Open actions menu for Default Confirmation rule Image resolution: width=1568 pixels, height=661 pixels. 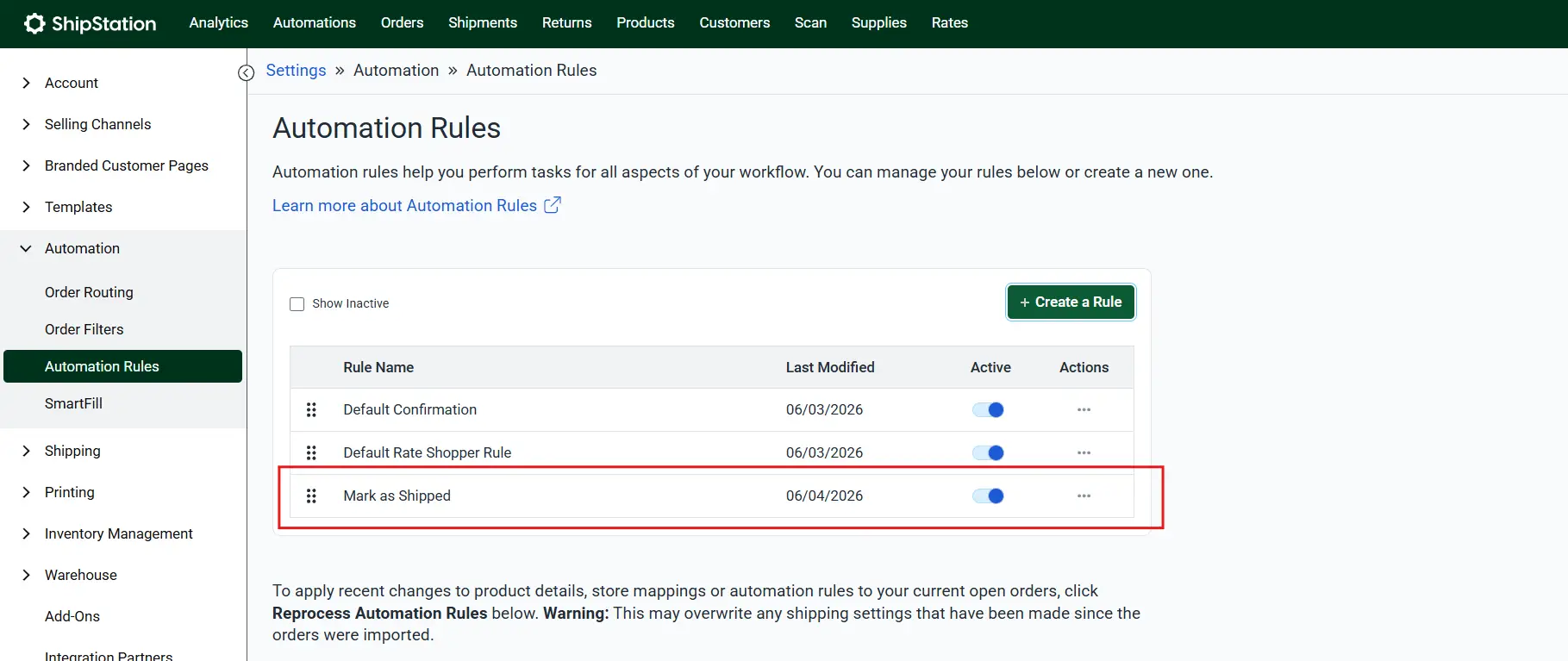click(1084, 410)
